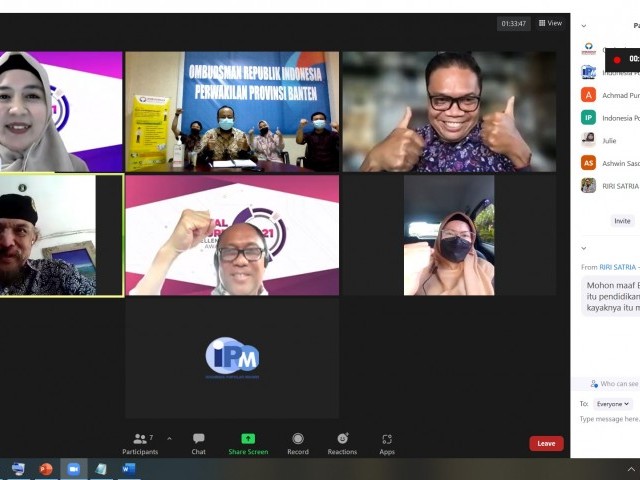Expand the Participants options caret arrow
The height and width of the screenshot is (480, 640).
tap(169, 438)
